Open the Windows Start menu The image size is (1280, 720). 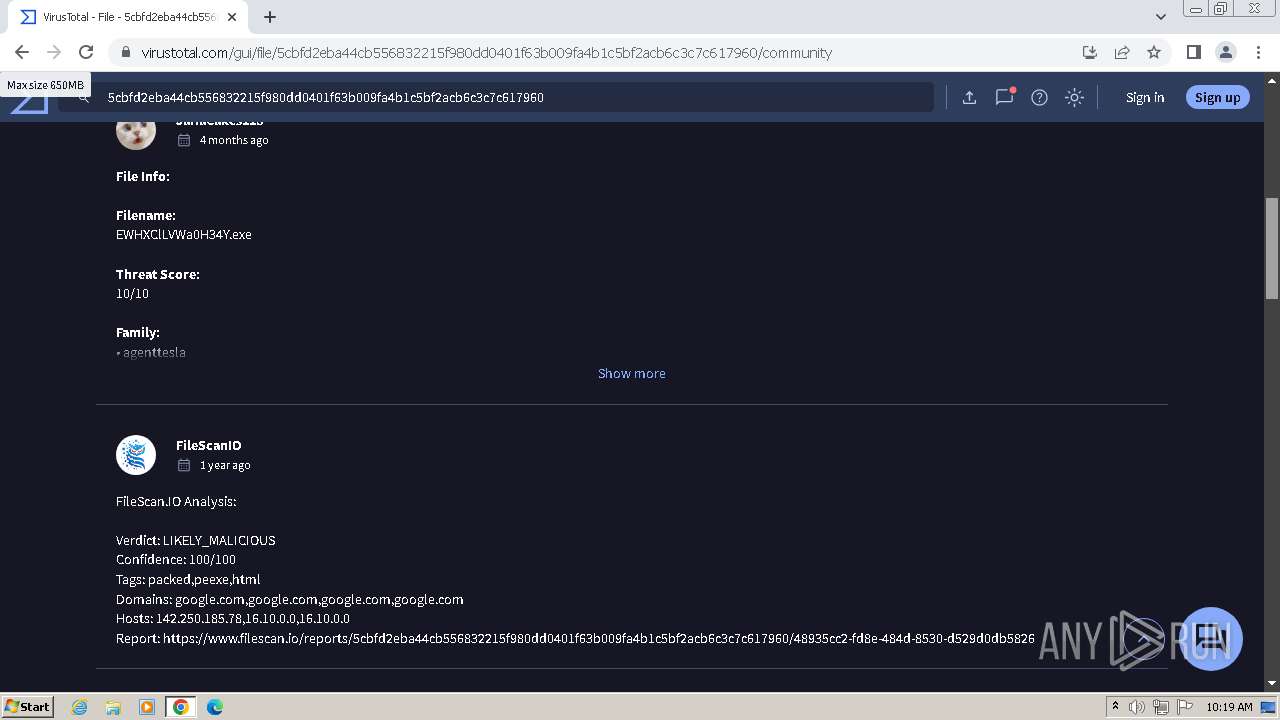point(27,706)
